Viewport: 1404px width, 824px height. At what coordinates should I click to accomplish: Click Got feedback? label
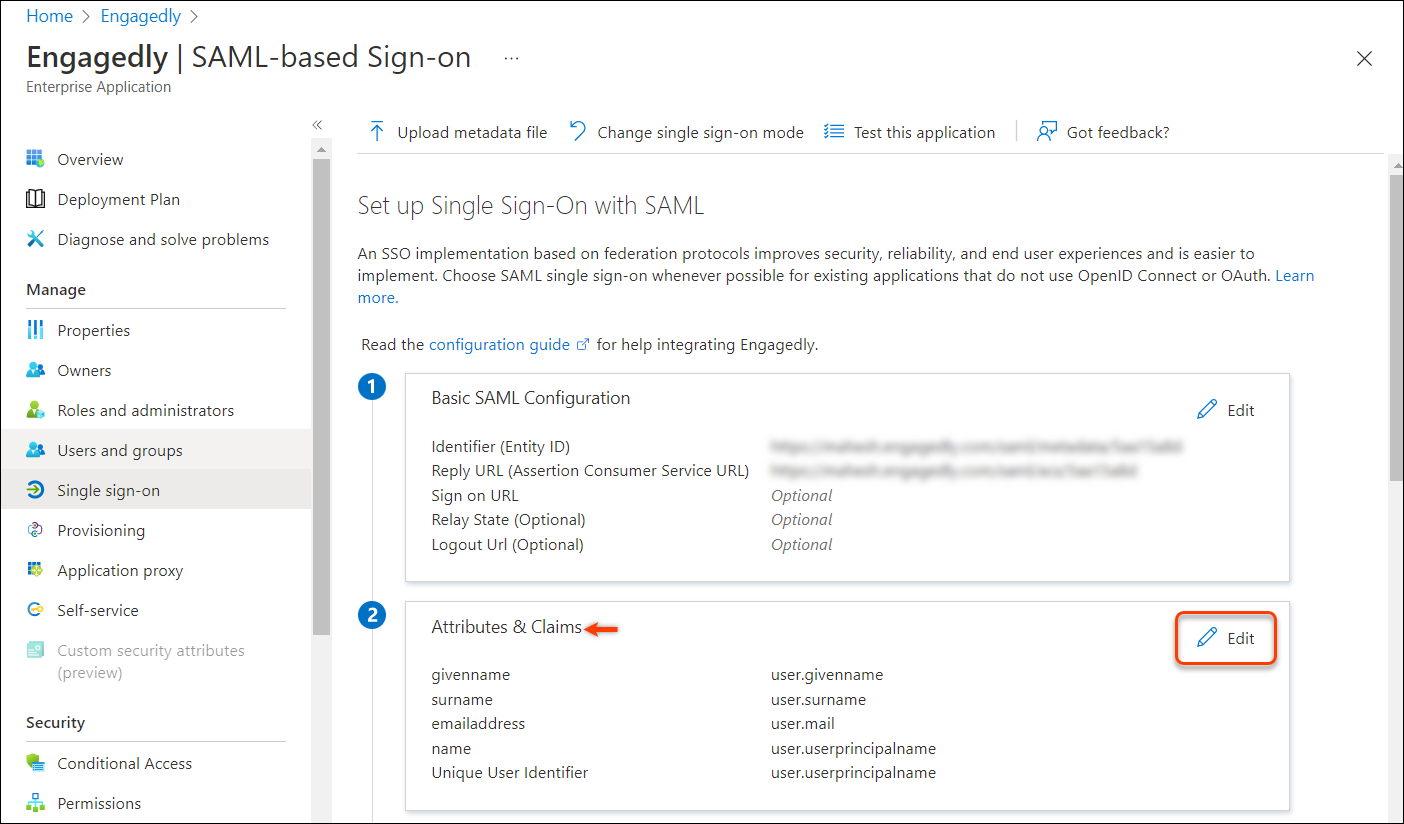pos(1118,132)
